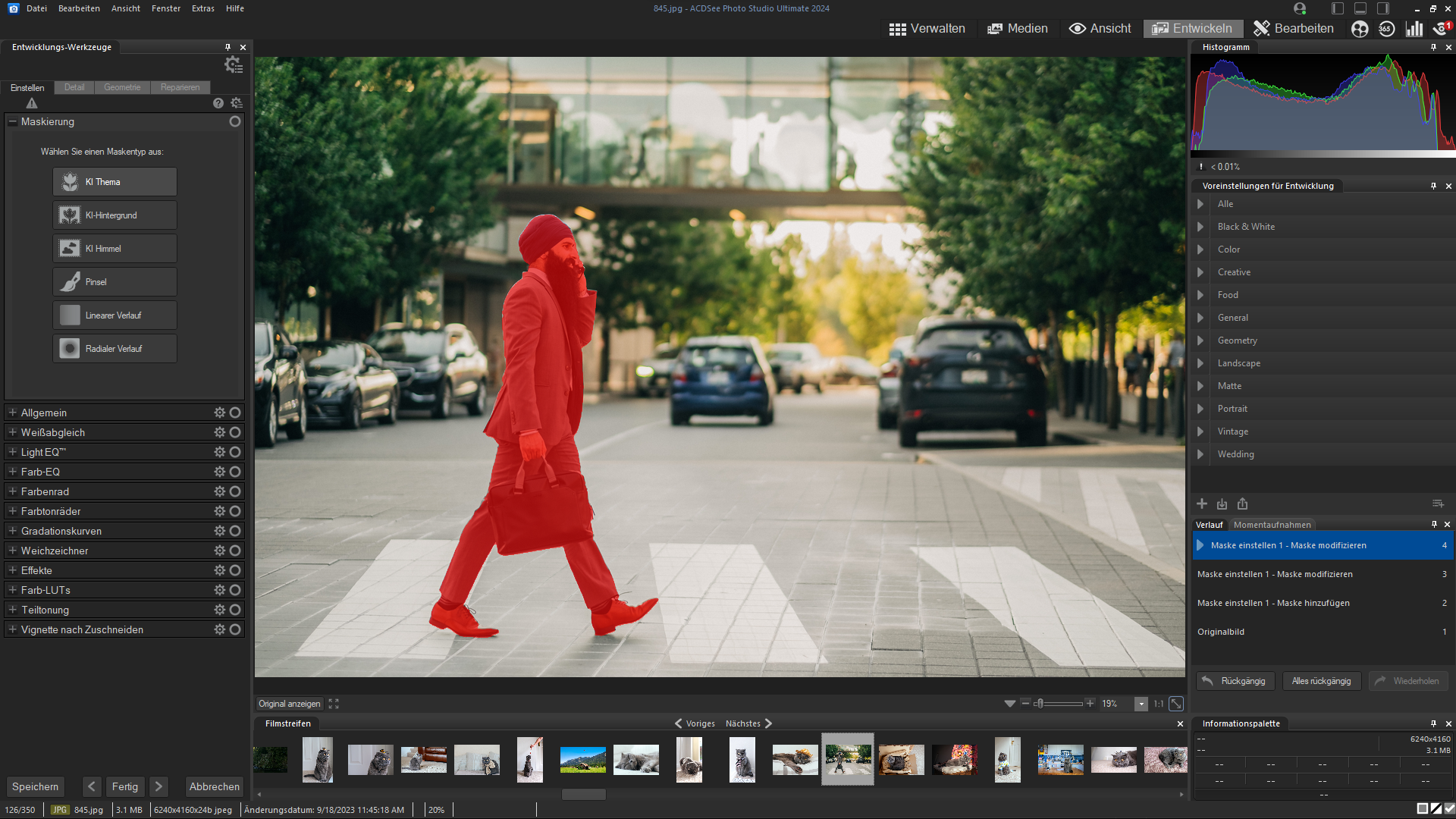Expand the Gradationskurven section
The width and height of the screenshot is (1456, 819).
13,531
